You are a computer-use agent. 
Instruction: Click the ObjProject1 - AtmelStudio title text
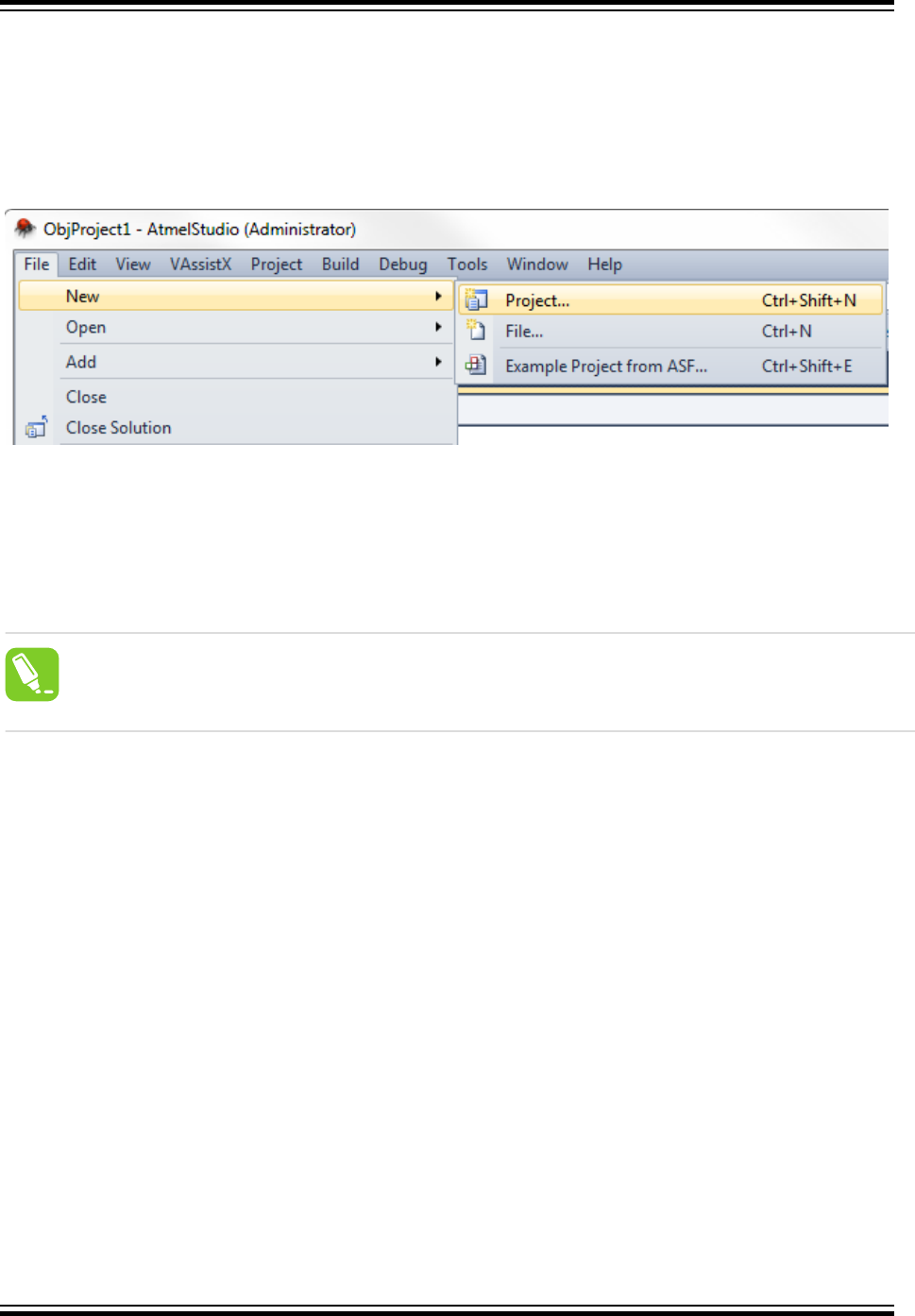coord(199,230)
